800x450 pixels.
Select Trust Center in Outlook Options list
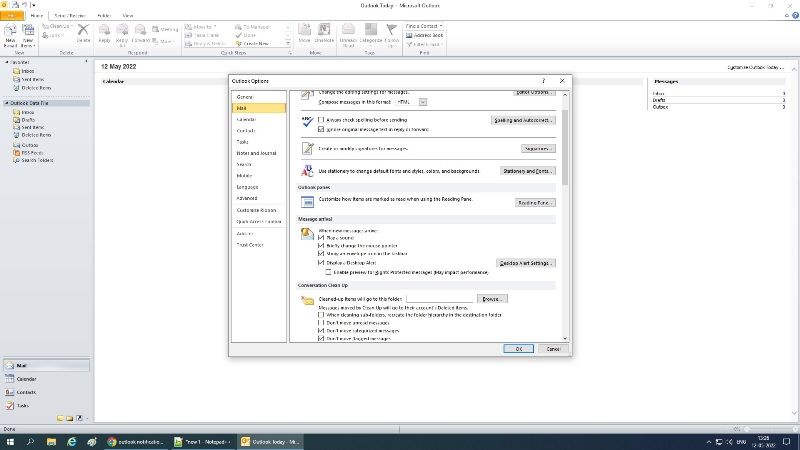pos(259,245)
